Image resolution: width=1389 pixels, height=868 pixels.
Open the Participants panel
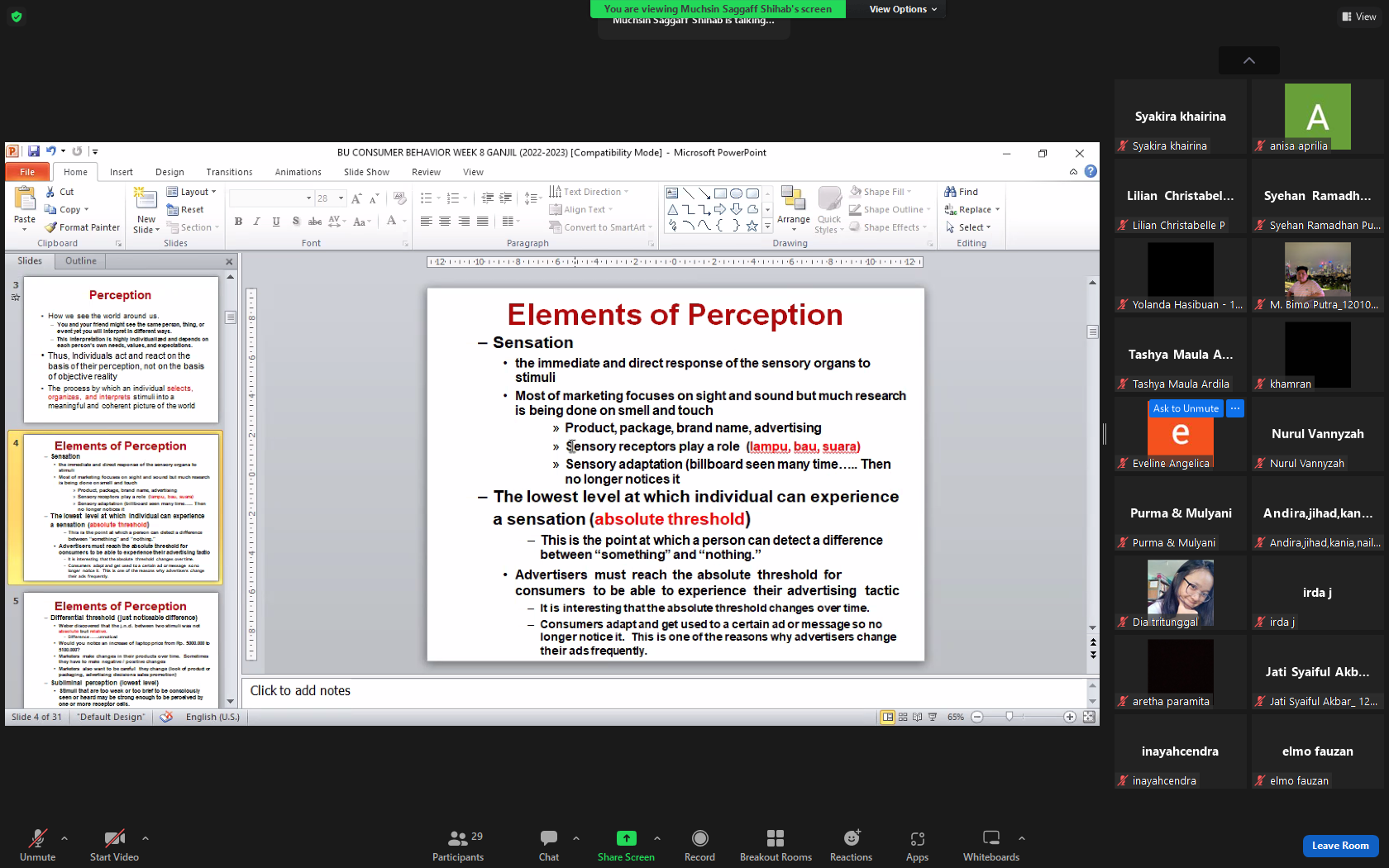(458, 846)
